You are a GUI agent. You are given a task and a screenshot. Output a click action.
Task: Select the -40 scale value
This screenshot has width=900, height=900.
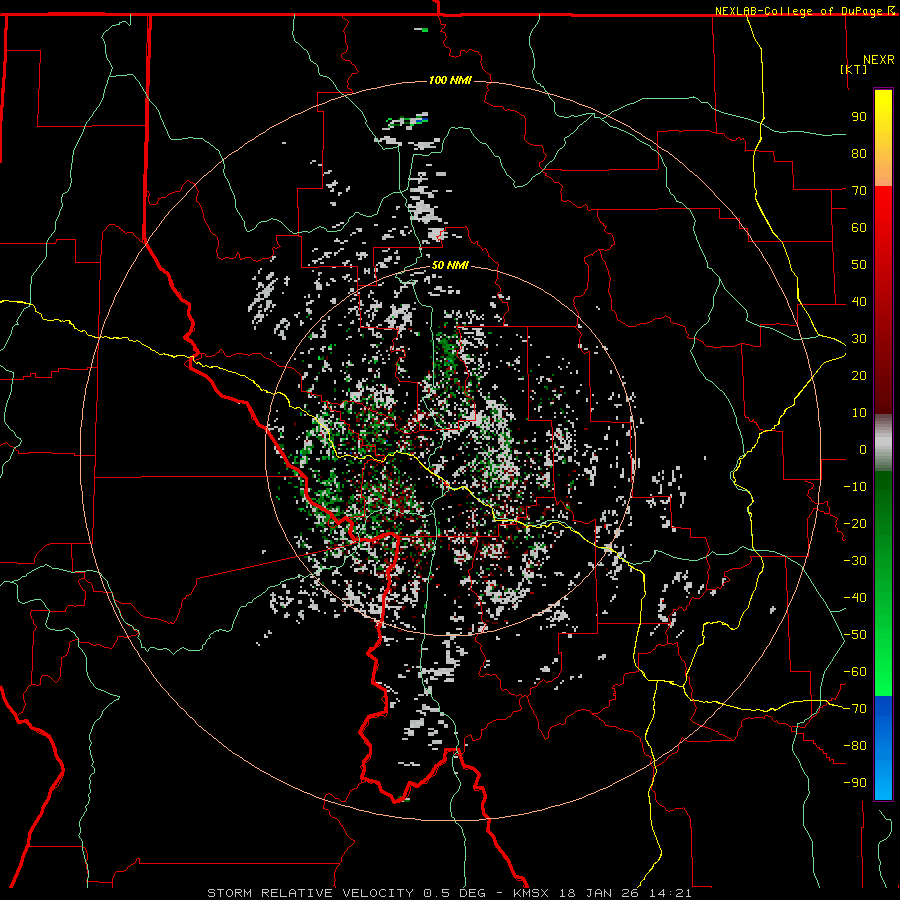click(x=855, y=598)
